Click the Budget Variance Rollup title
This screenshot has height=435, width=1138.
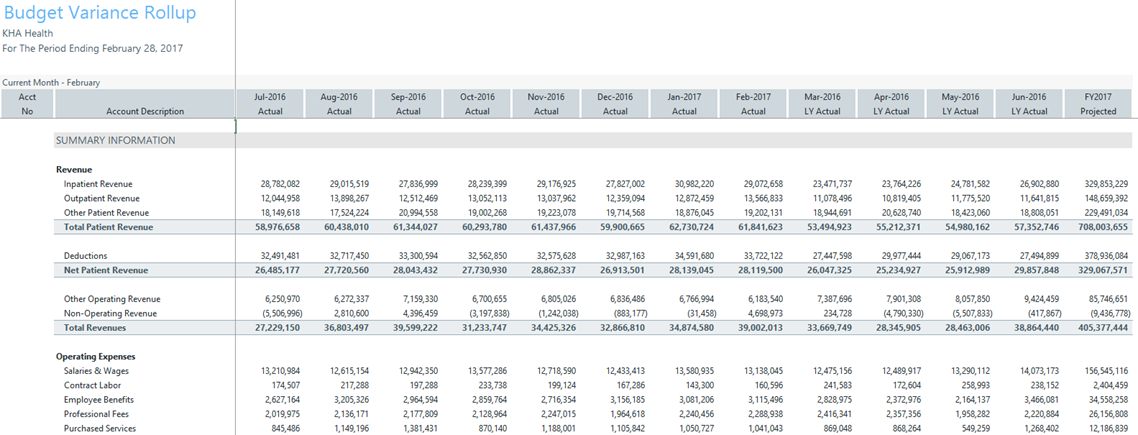100,14
